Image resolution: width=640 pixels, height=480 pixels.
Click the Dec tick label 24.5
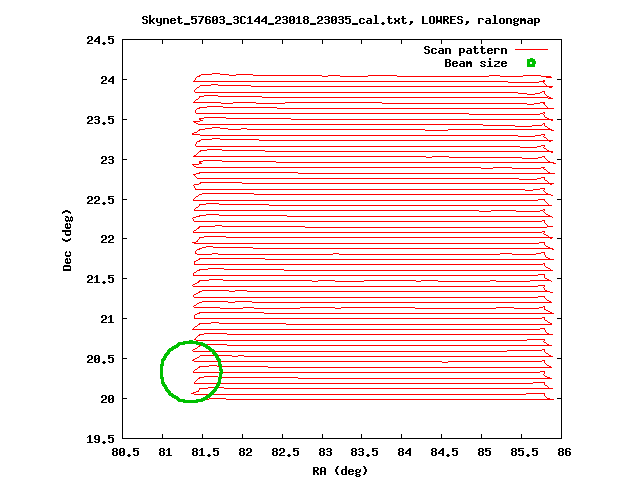pos(100,40)
